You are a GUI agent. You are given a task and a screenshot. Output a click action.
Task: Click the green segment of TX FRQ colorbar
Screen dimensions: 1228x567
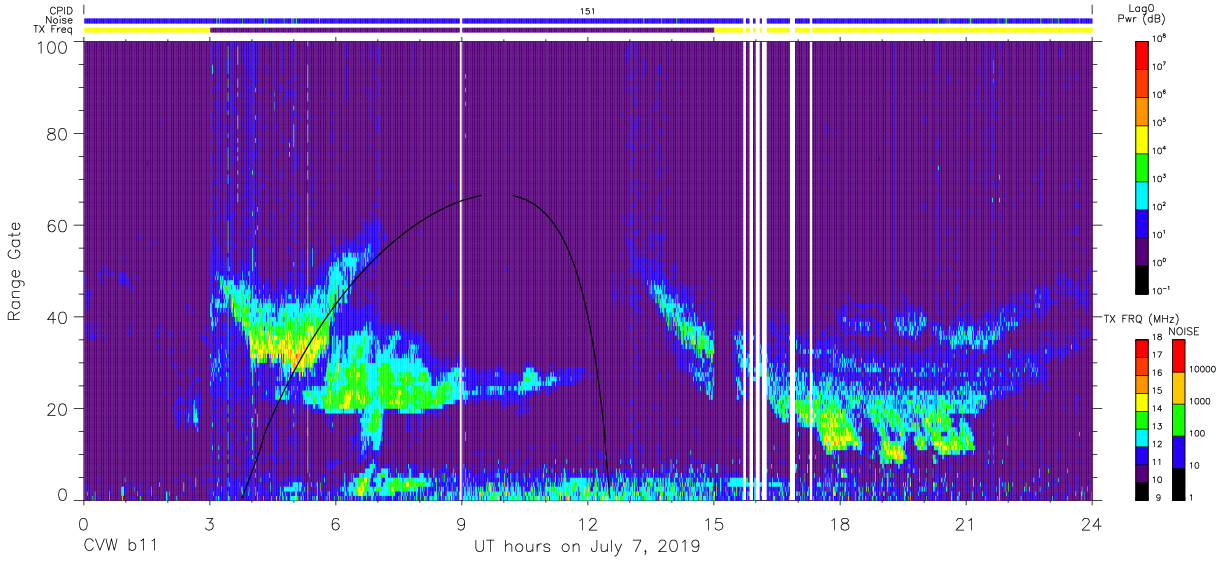pyautogui.click(x=1142, y=419)
